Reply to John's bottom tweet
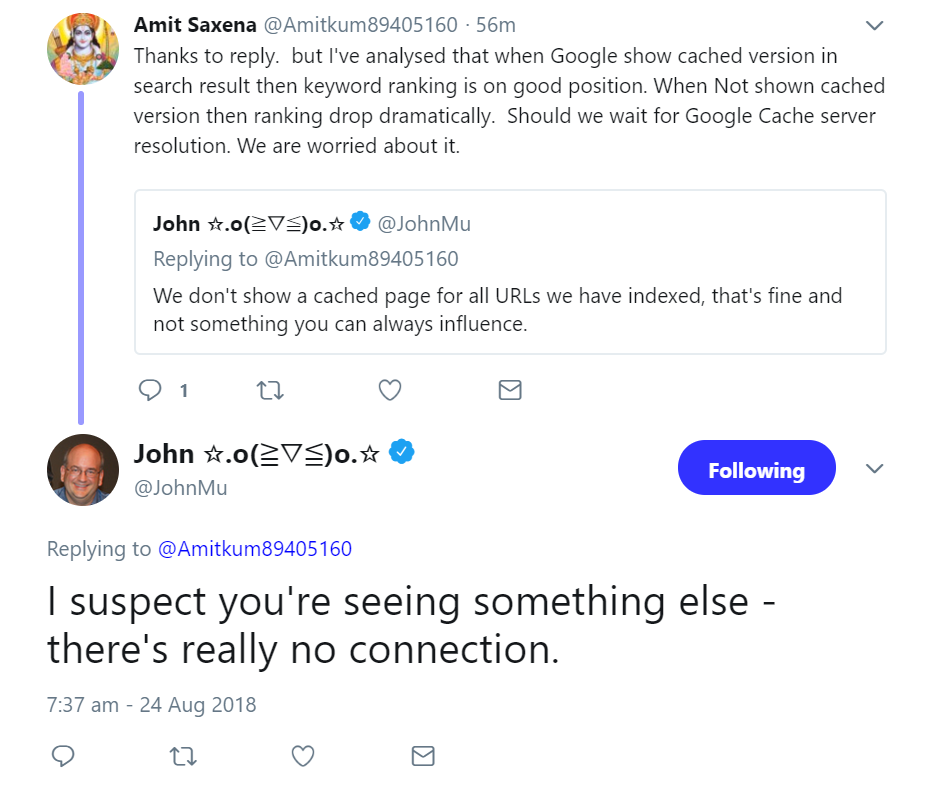The height and width of the screenshot is (796, 932). tap(63, 757)
